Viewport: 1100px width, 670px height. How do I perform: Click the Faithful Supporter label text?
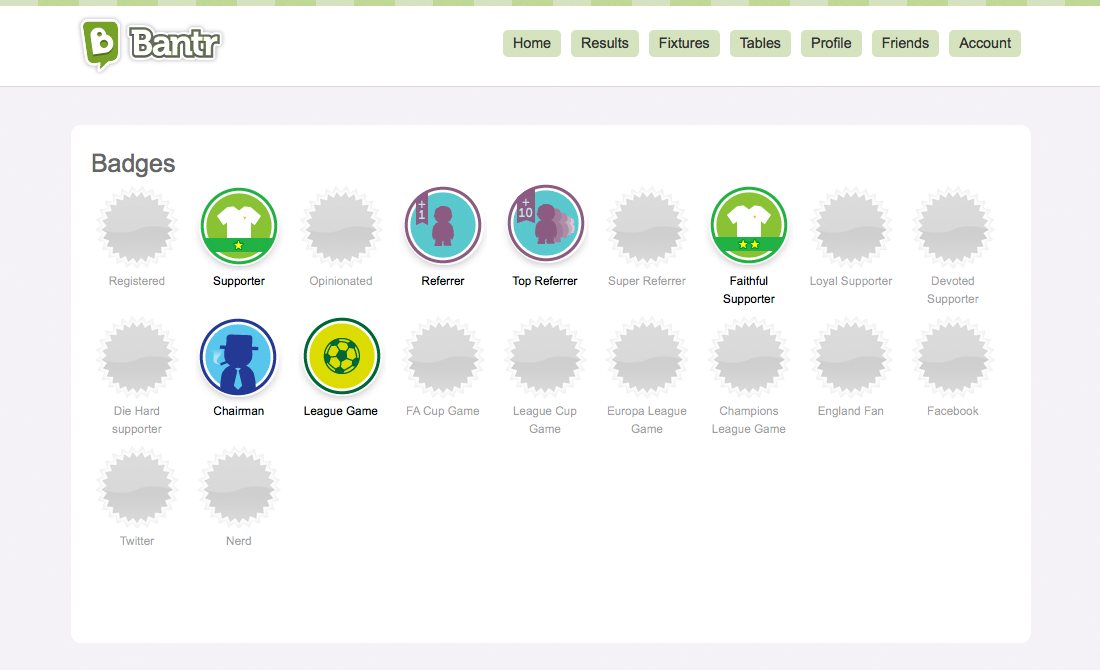click(749, 290)
